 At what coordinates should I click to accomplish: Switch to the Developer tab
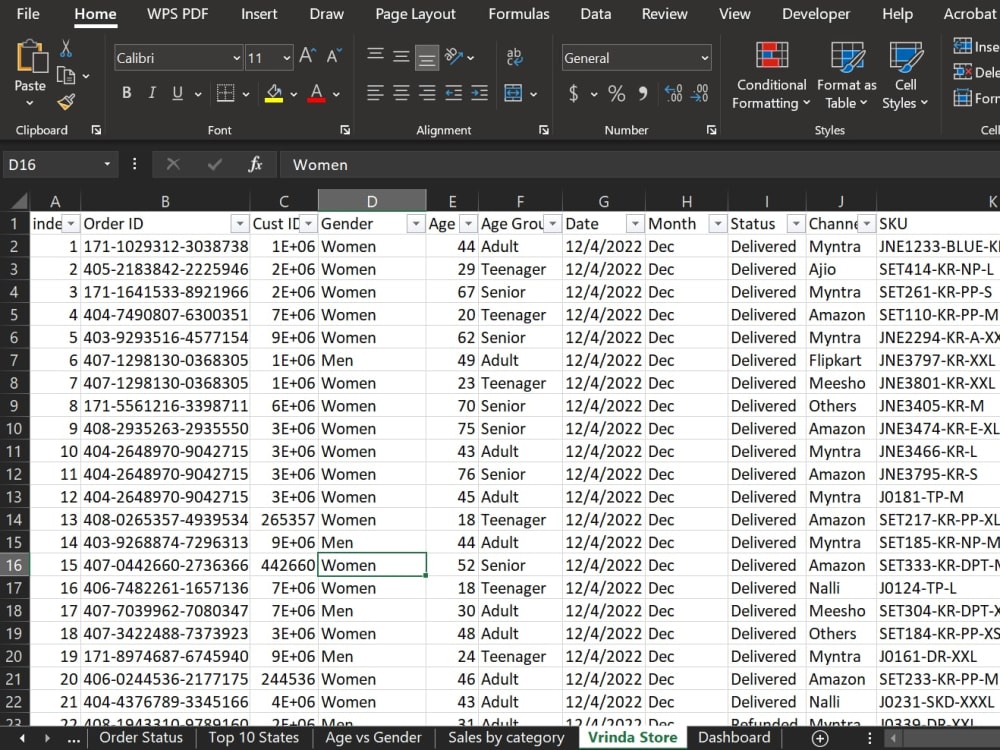[x=816, y=14]
